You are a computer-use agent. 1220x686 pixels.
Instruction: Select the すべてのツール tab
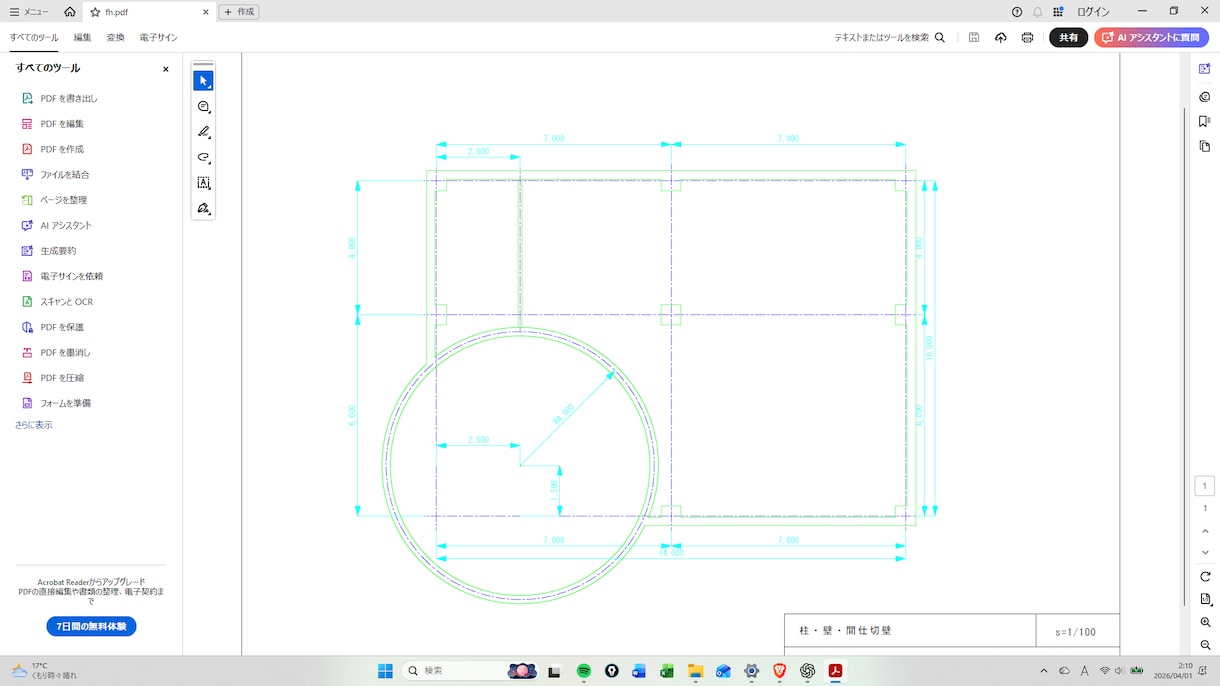click(34, 37)
